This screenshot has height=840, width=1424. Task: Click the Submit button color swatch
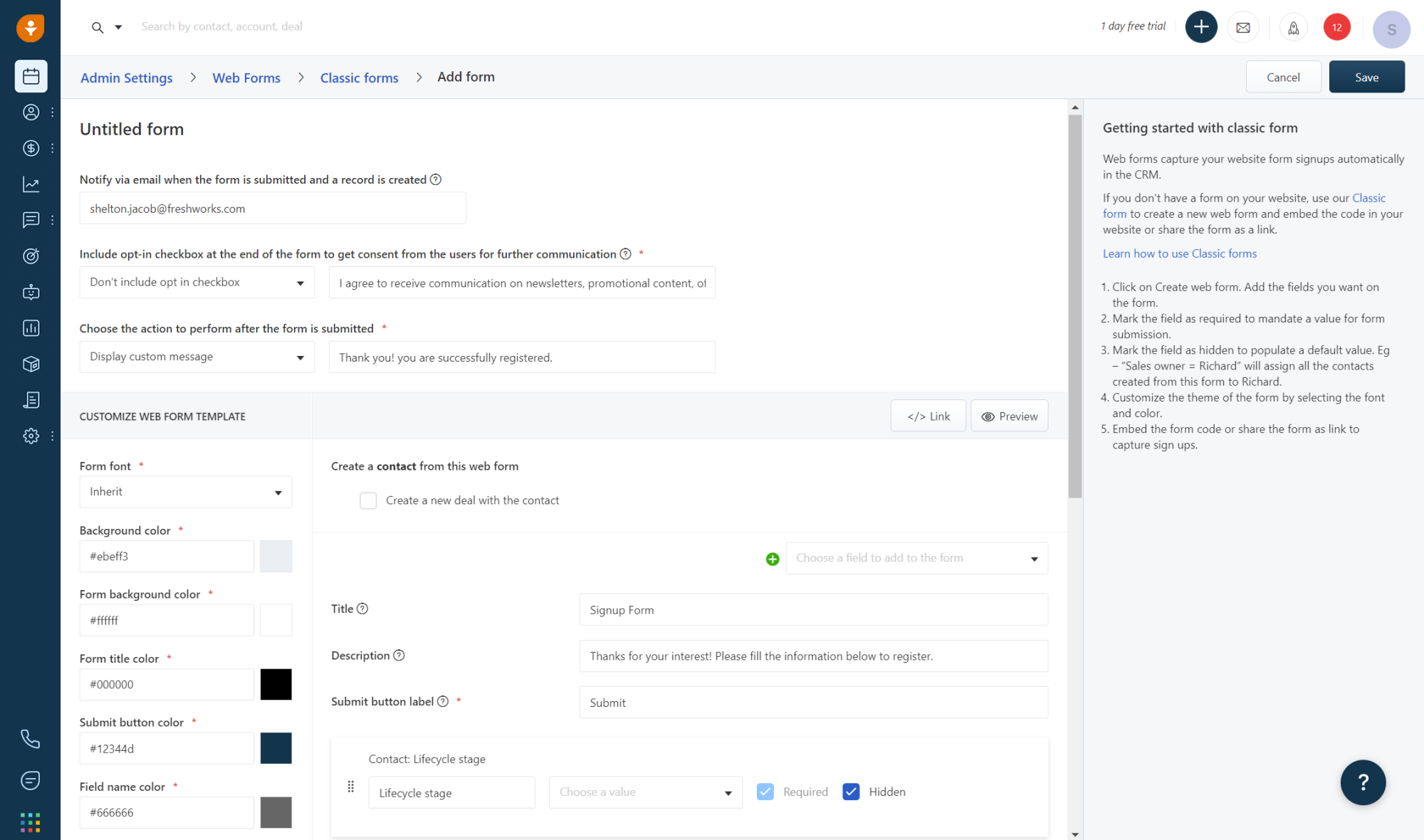[x=276, y=748]
